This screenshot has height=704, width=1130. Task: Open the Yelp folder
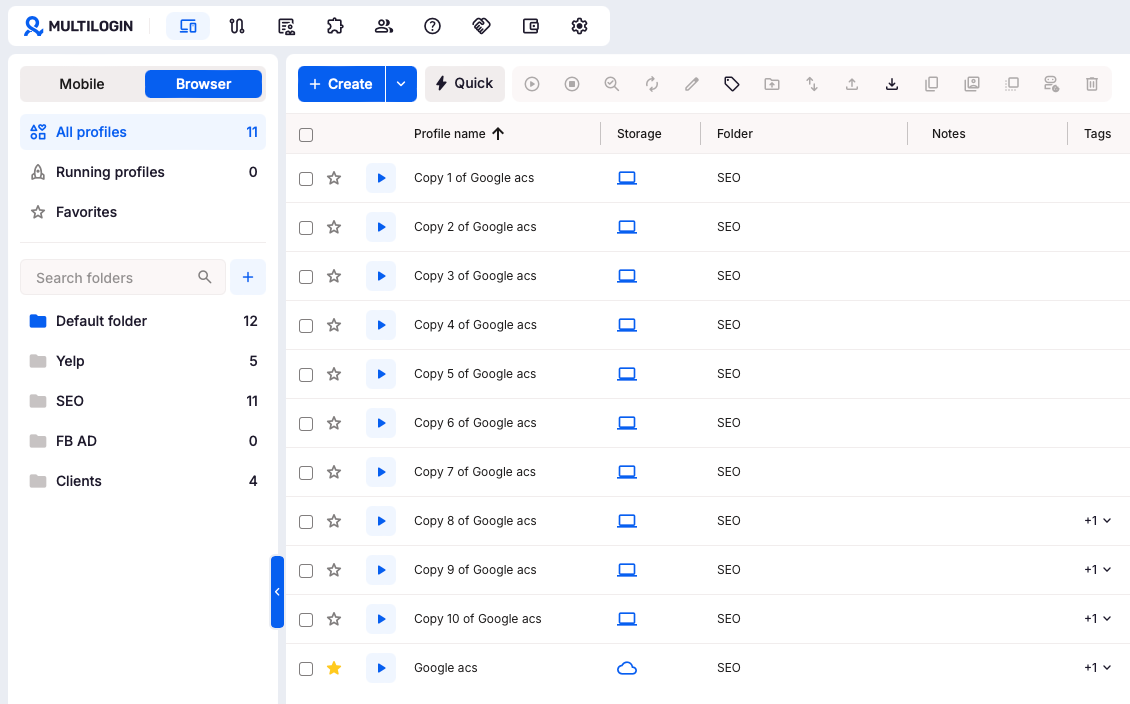(143, 362)
